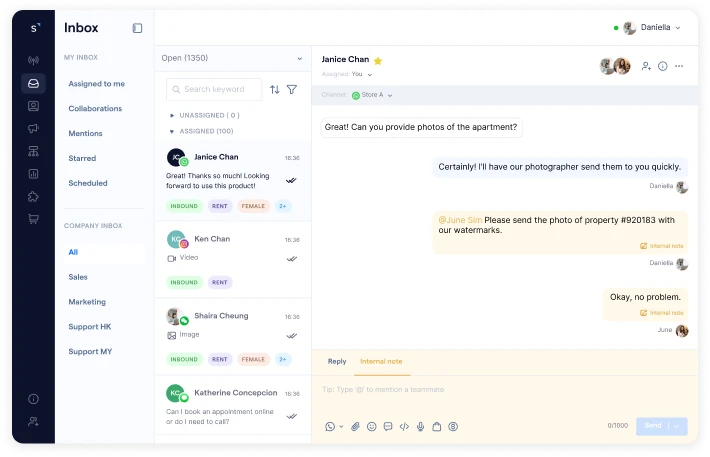Click the code snippet variable icon
The width and height of the screenshot is (710, 457).
(x=404, y=427)
